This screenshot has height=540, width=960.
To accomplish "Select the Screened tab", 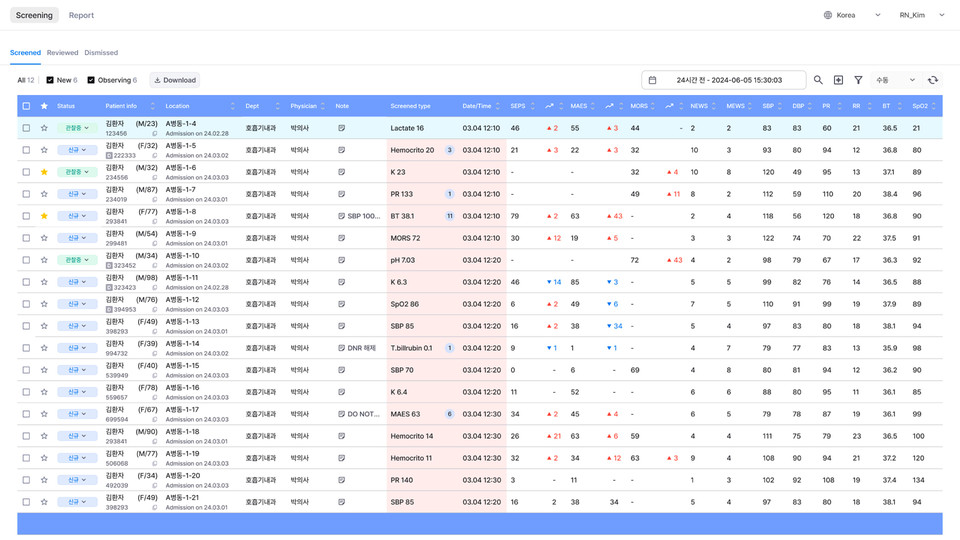I will tap(25, 53).
